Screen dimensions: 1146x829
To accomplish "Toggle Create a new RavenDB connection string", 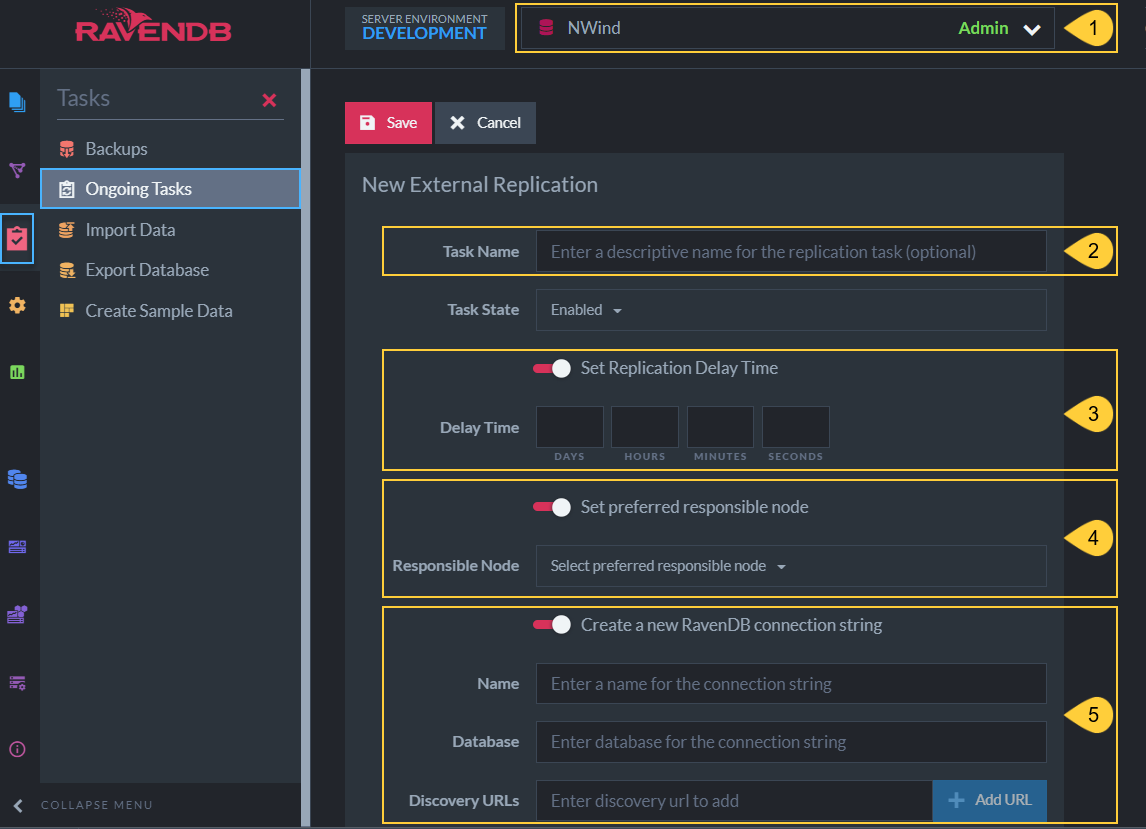I will click(x=552, y=625).
